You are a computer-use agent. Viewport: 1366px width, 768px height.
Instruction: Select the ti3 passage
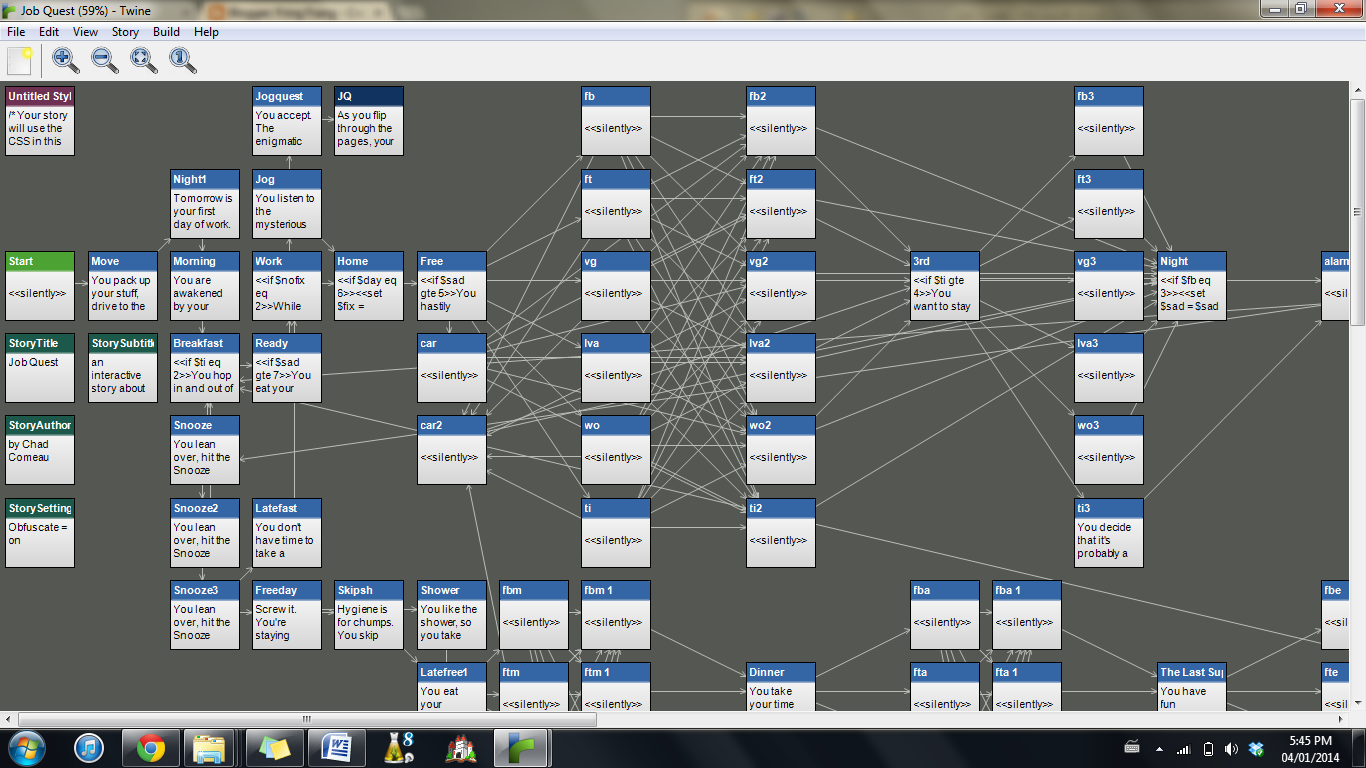click(x=1109, y=532)
